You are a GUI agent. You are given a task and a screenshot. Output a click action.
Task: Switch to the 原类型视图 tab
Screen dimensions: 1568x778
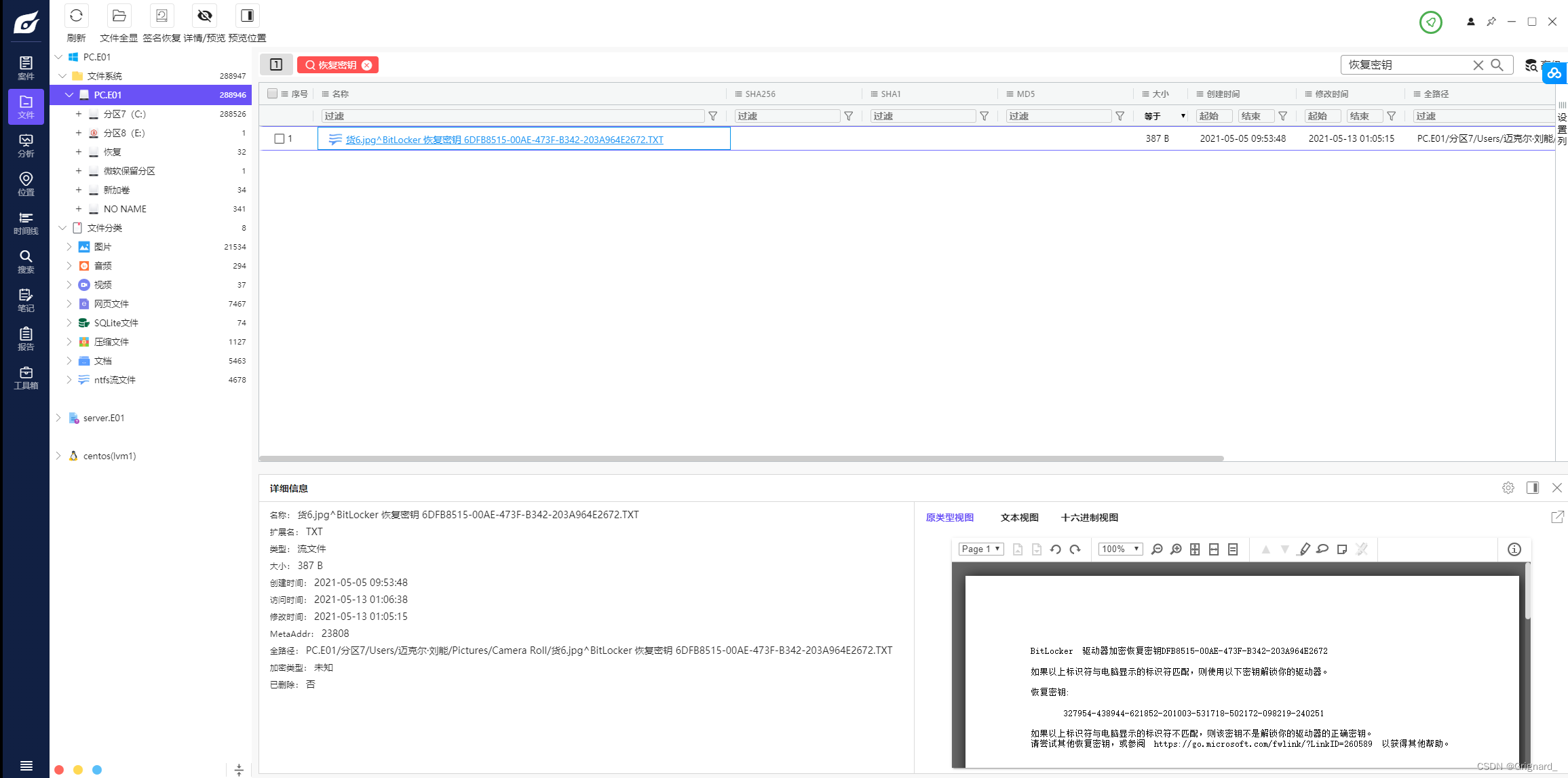[949, 518]
